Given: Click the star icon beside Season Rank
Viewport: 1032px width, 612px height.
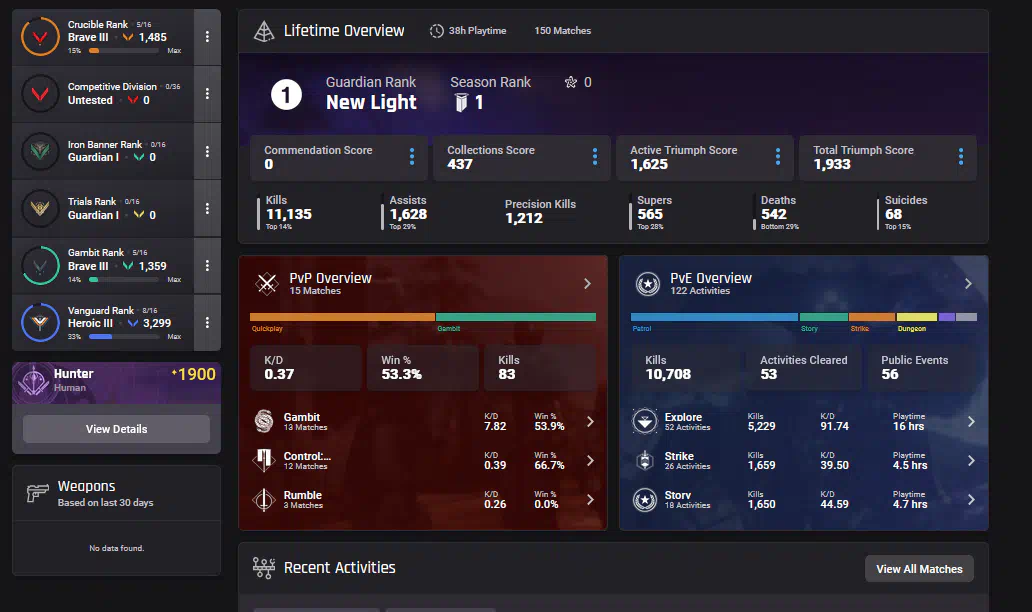Looking at the screenshot, I should pos(571,82).
